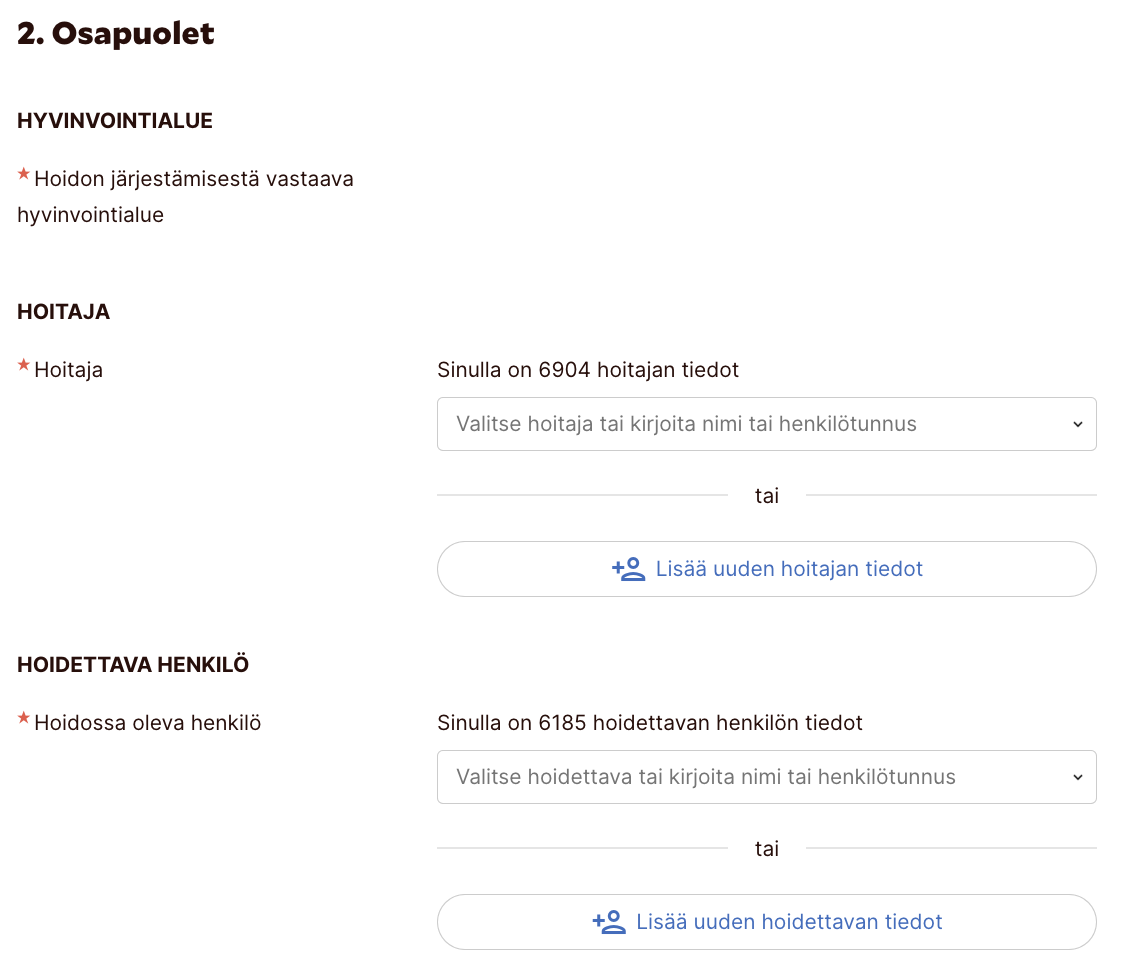The height and width of the screenshot is (976, 1122).
Task: Click the Hoitaja field label
Action: [x=68, y=370]
